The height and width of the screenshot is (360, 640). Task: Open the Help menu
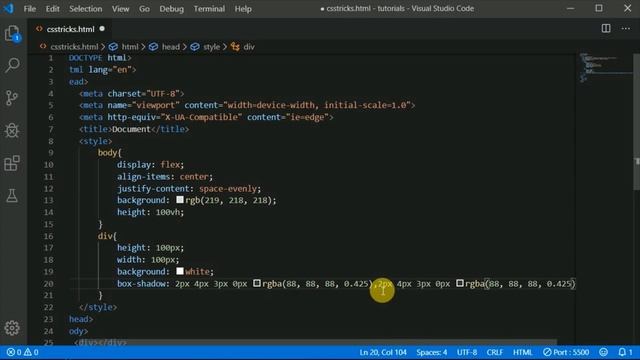[243, 9]
